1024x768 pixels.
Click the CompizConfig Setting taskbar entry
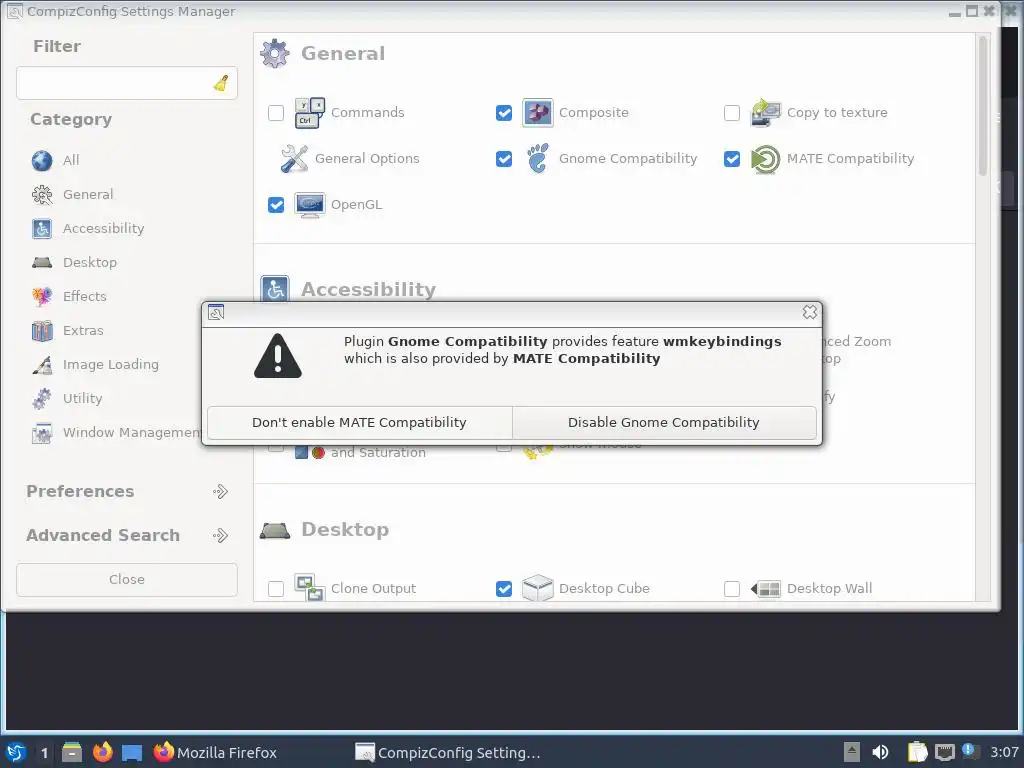tap(448, 752)
